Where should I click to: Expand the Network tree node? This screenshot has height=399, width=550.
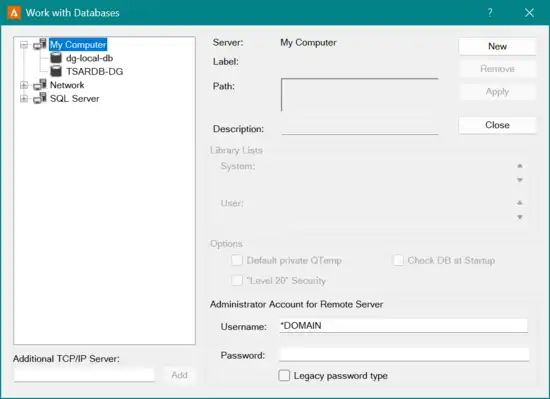point(24,85)
